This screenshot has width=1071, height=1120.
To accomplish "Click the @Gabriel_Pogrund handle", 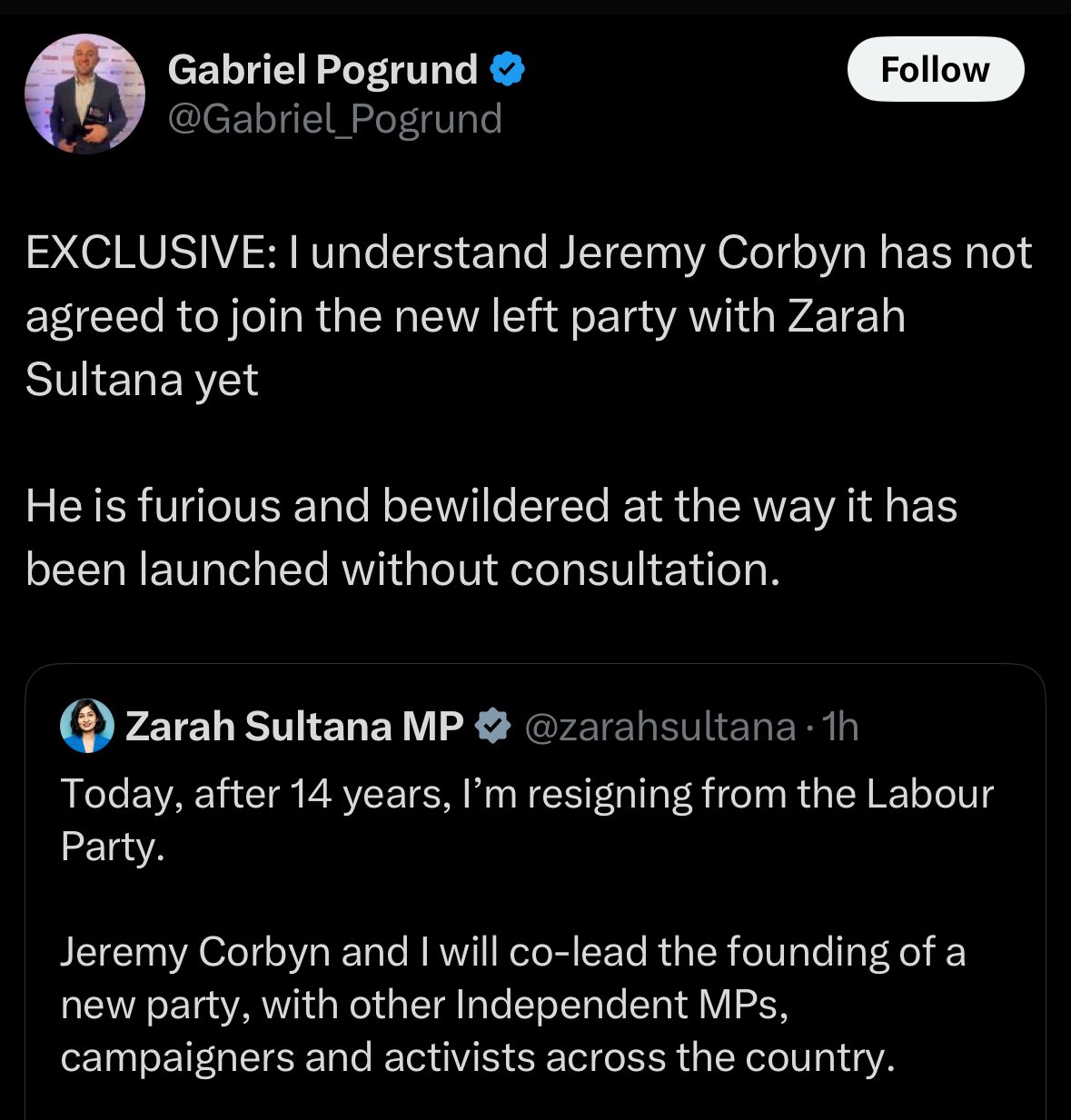I will (x=334, y=119).
